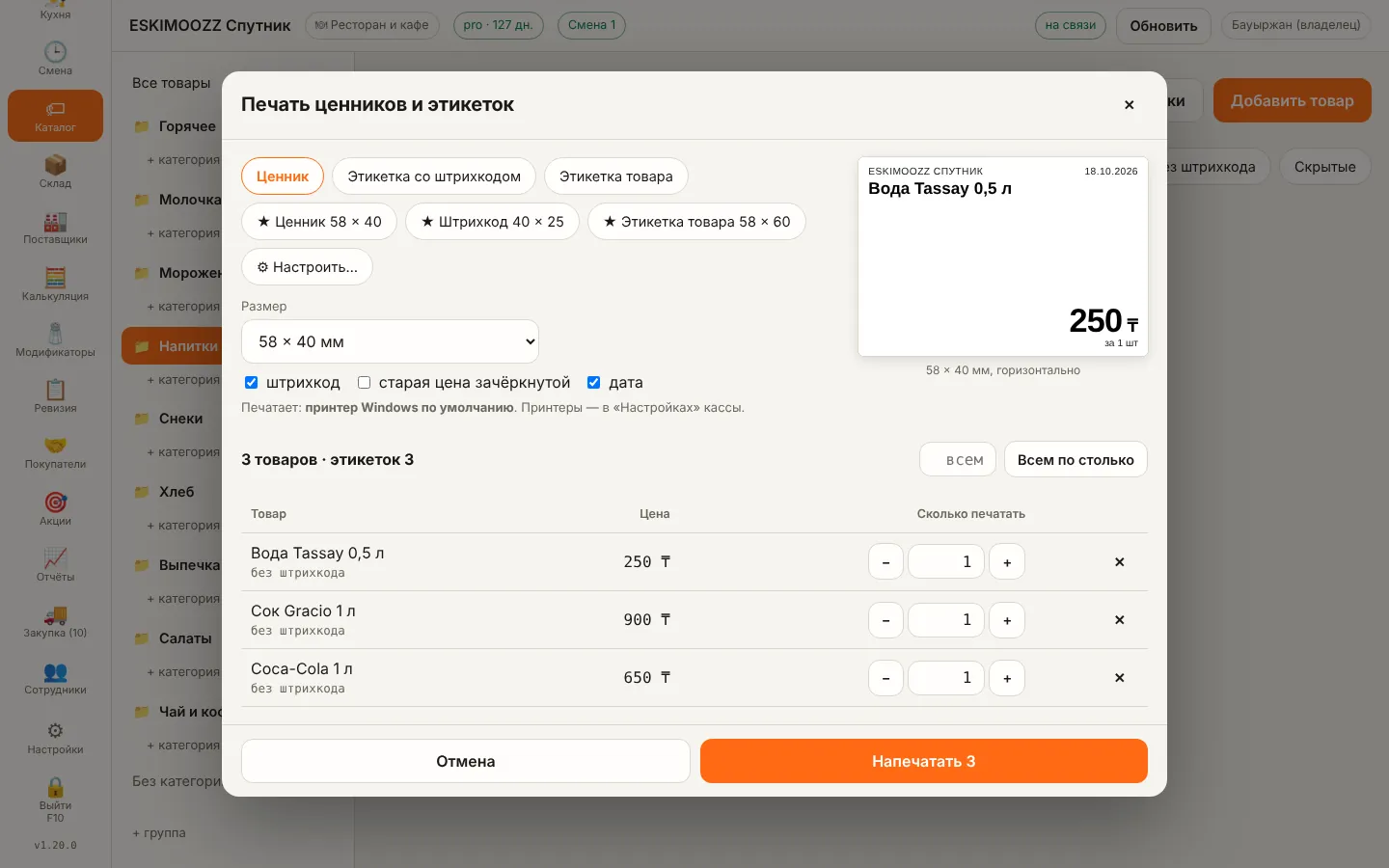Close the print labels dialog
The height and width of the screenshot is (868, 1389).
pyautogui.click(x=1129, y=104)
